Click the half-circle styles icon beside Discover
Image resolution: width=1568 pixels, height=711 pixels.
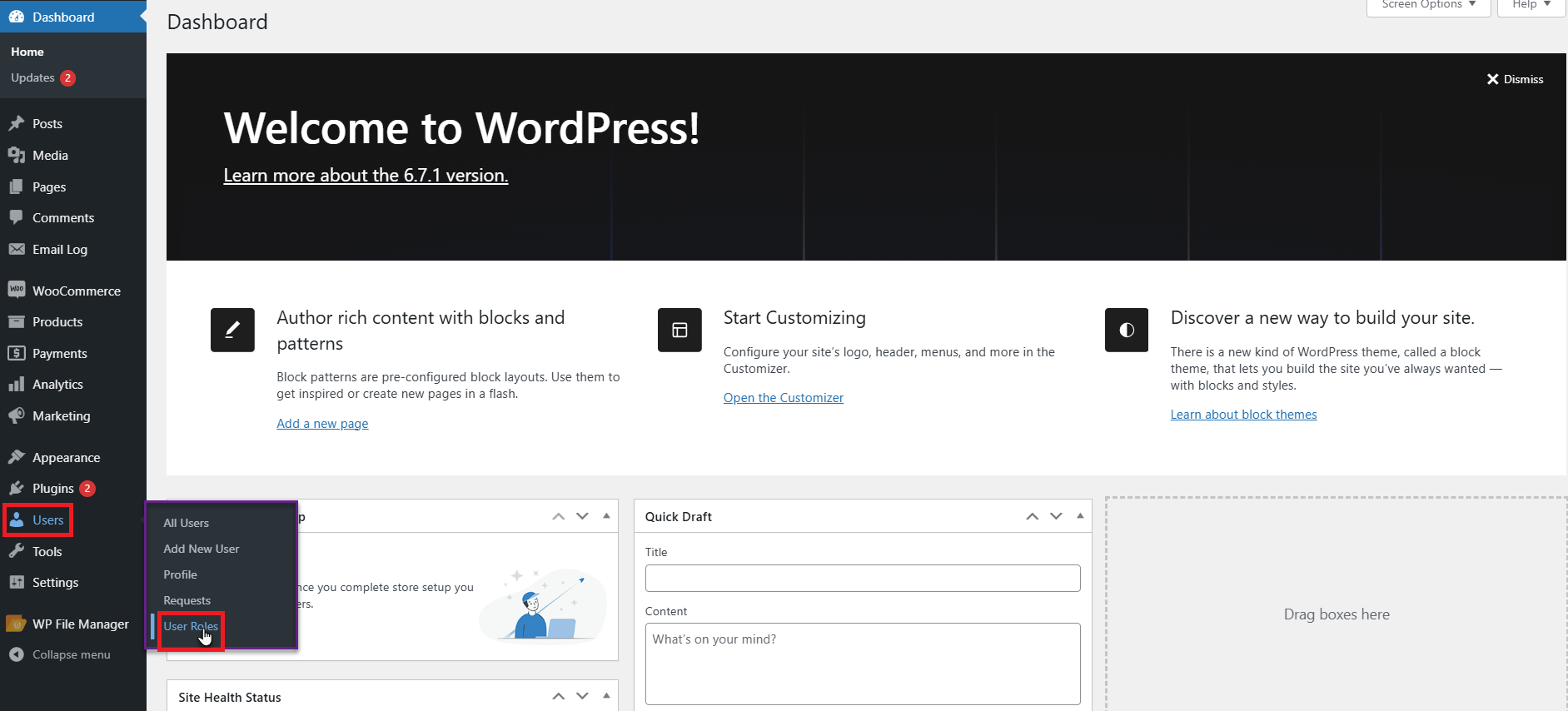(1127, 330)
